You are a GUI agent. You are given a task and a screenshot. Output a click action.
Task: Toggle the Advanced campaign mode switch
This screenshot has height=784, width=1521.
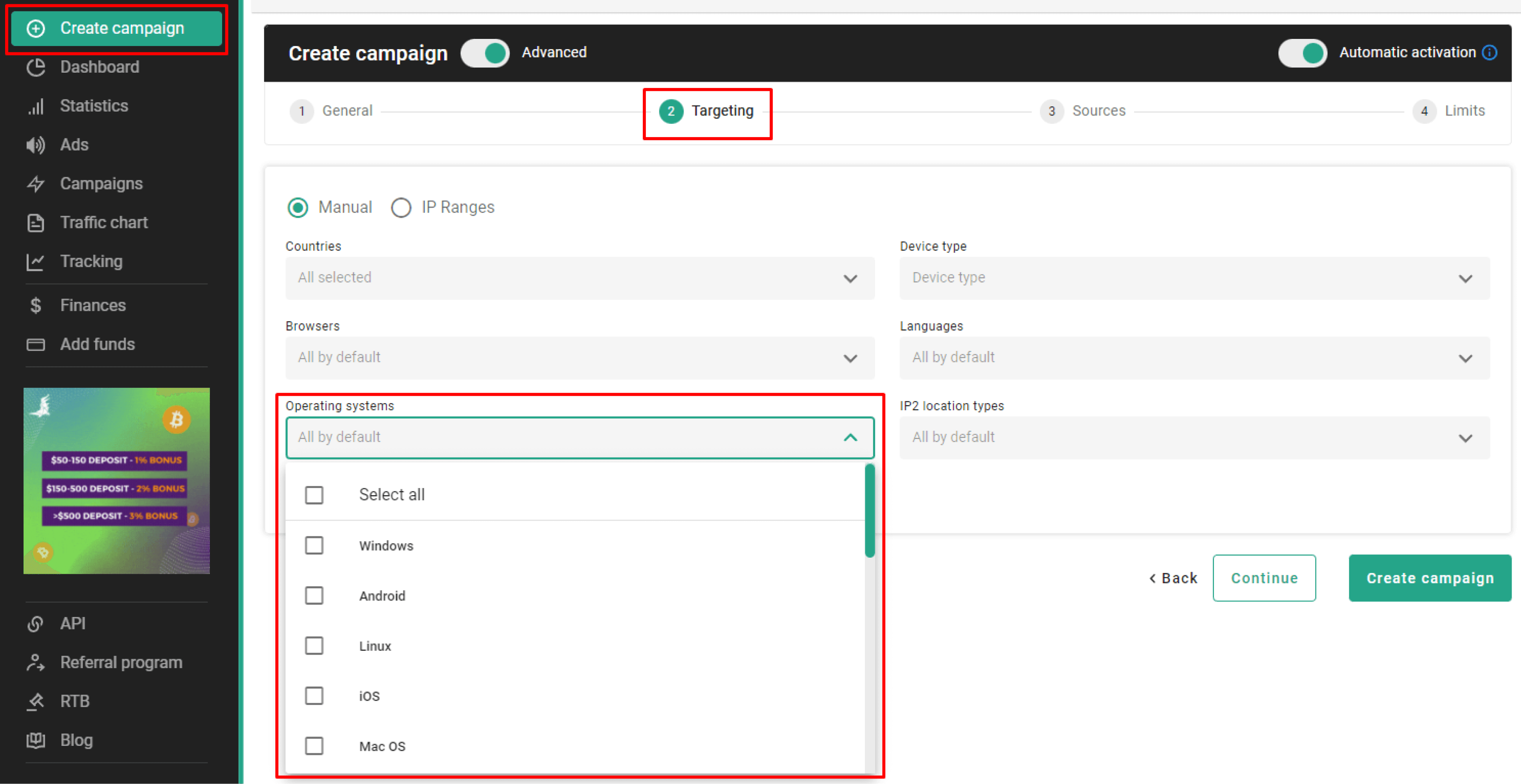485,53
